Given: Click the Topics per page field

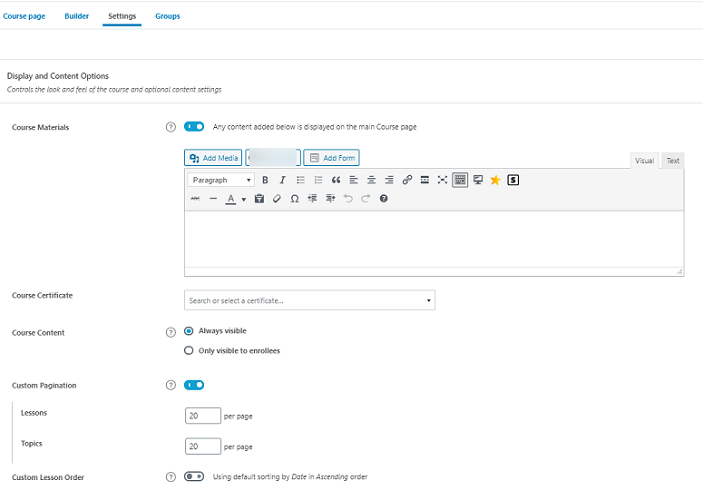Looking at the screenshot, I should pos(203,446).
